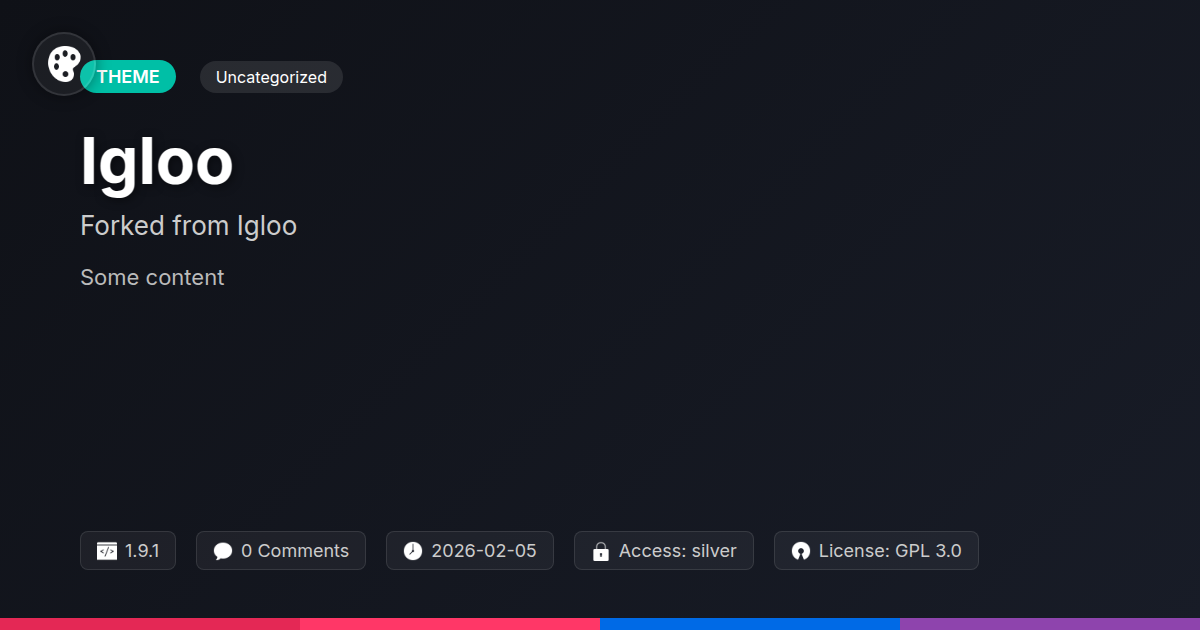Click the clock icon beside the date
Image resolution: width=1200 pixels, height=630 pixels.
click(413, 551)
